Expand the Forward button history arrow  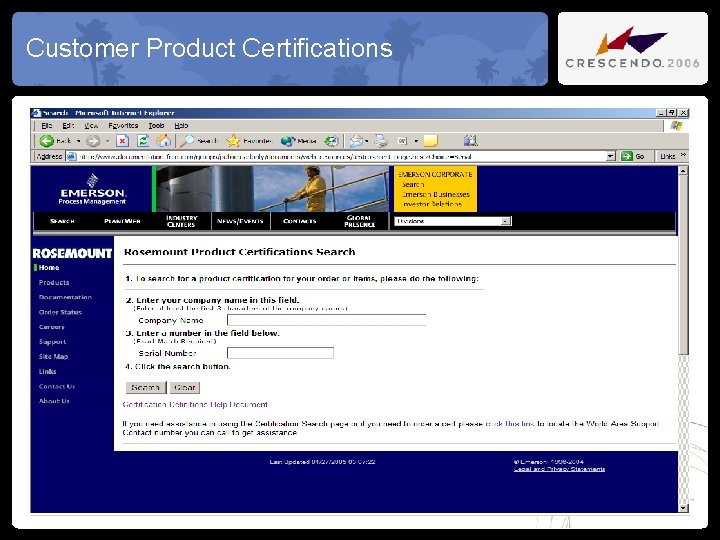(107, 141)
